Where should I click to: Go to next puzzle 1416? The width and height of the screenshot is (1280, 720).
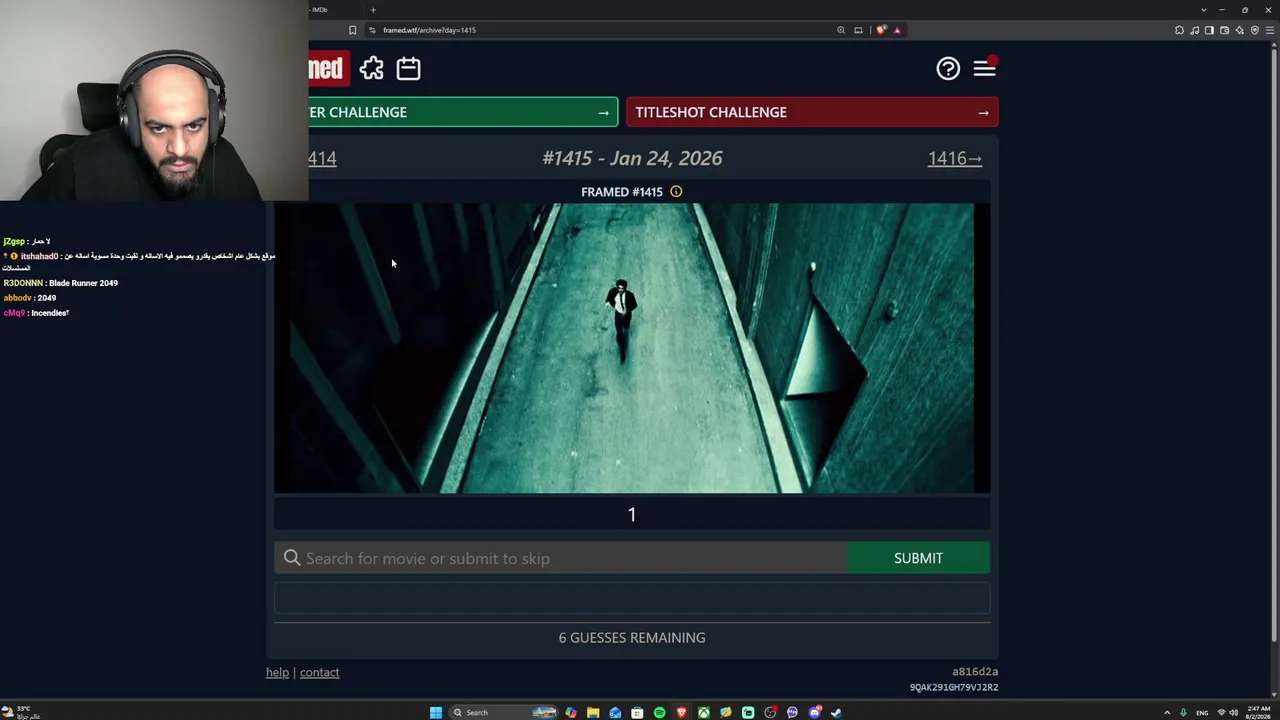coord(955,158)
